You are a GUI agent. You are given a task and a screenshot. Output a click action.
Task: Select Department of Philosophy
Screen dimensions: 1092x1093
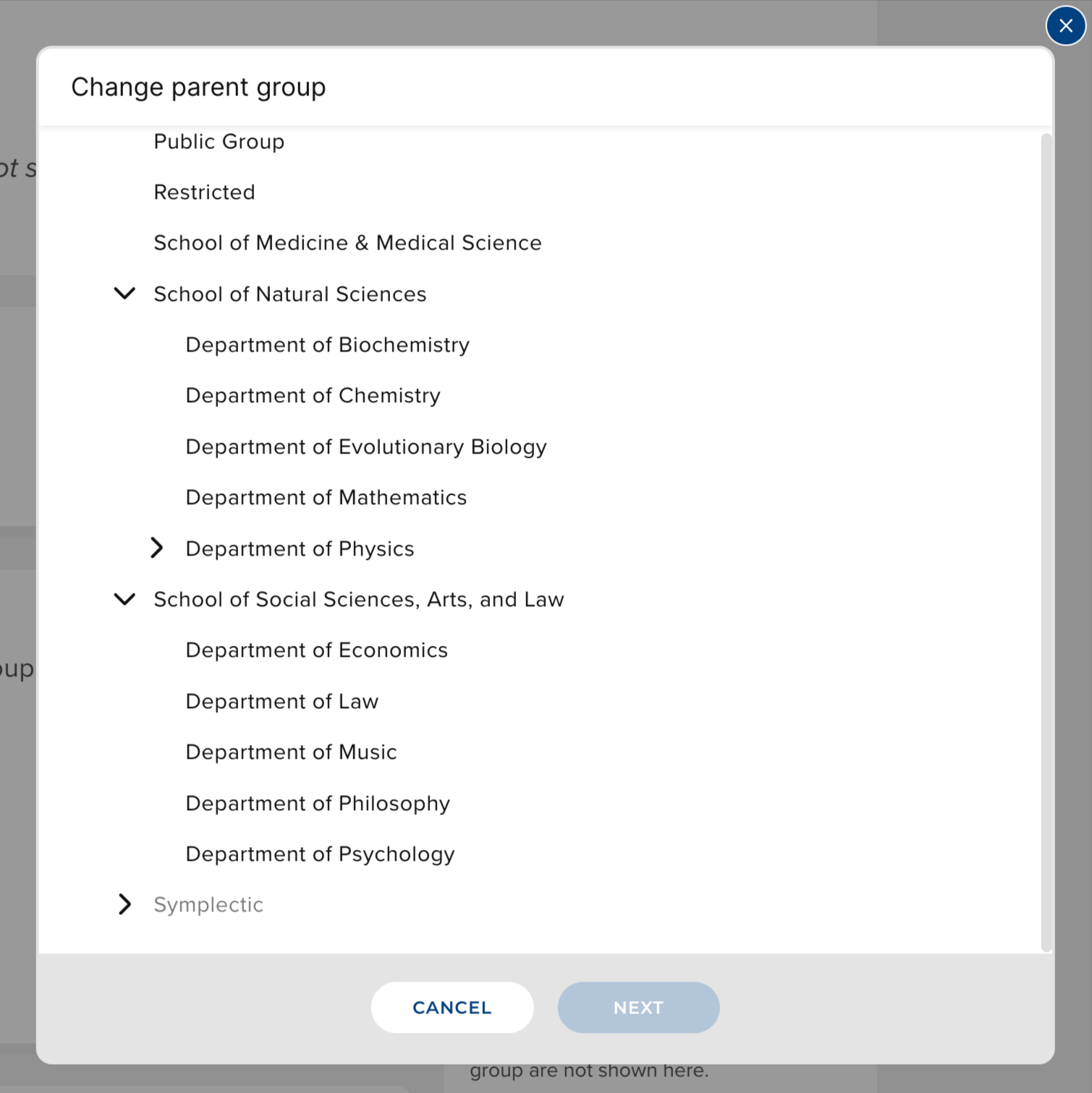pos(318,804)
